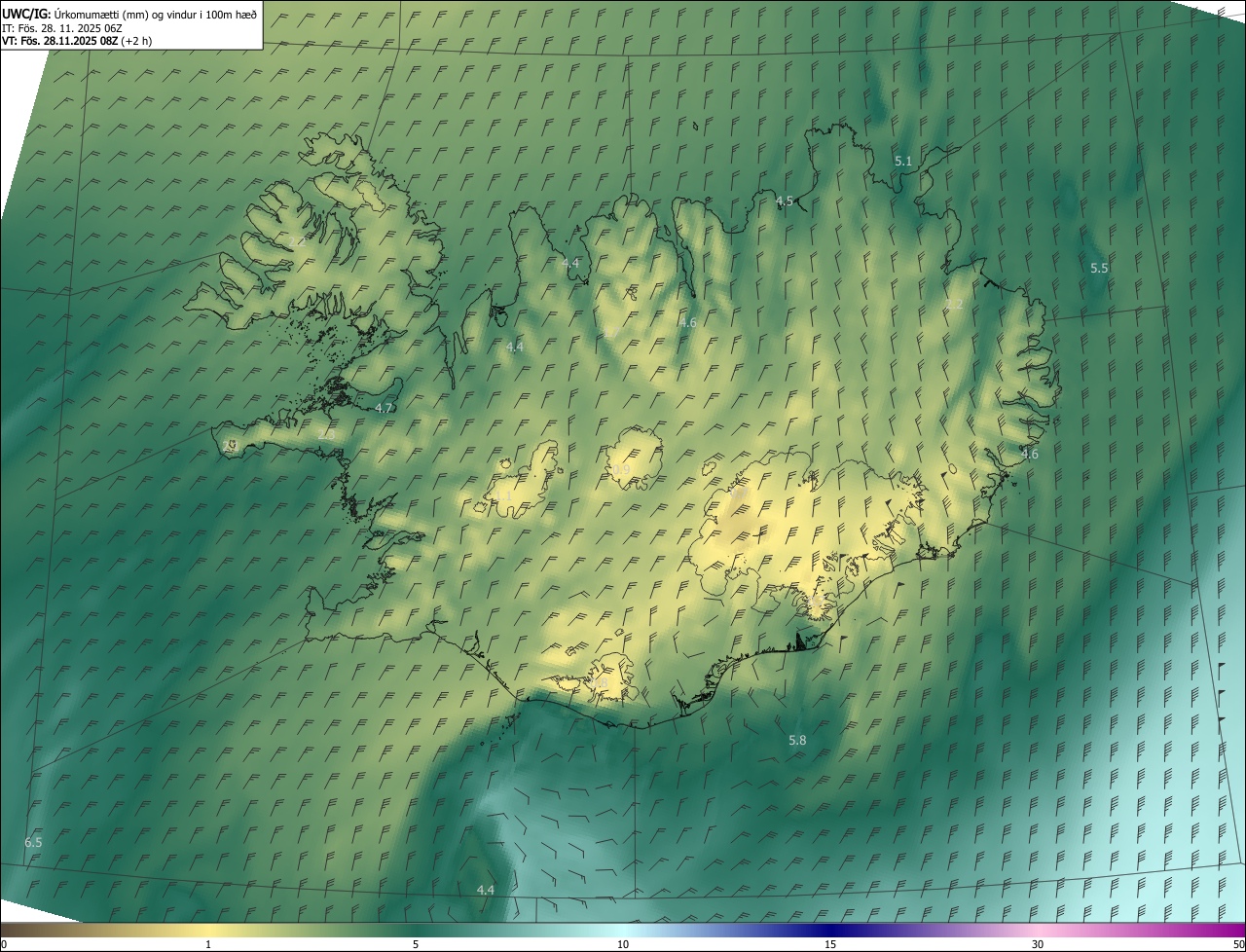Click the 2.2 value label in the Westfjords

pos(296,241)
